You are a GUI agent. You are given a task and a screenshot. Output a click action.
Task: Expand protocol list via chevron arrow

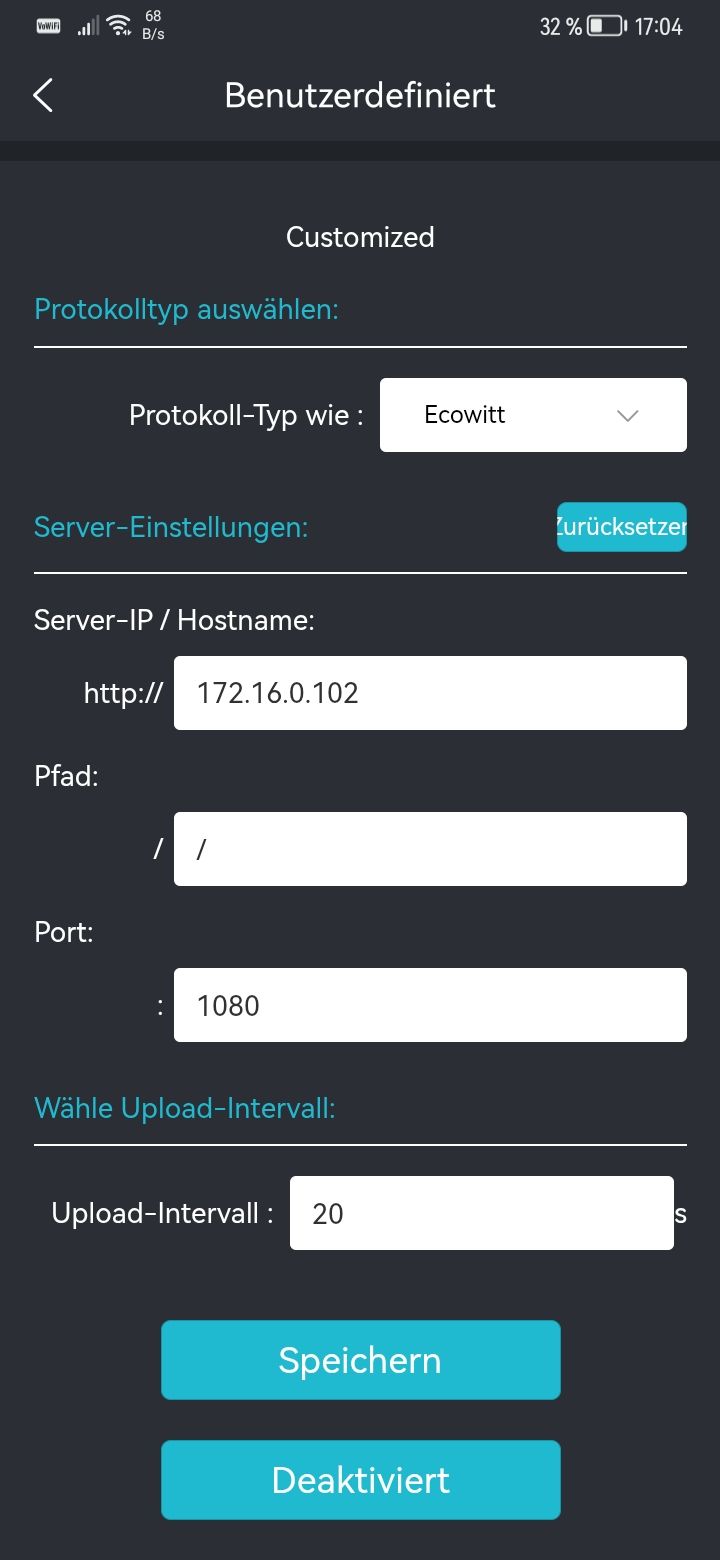coord(628,416)
